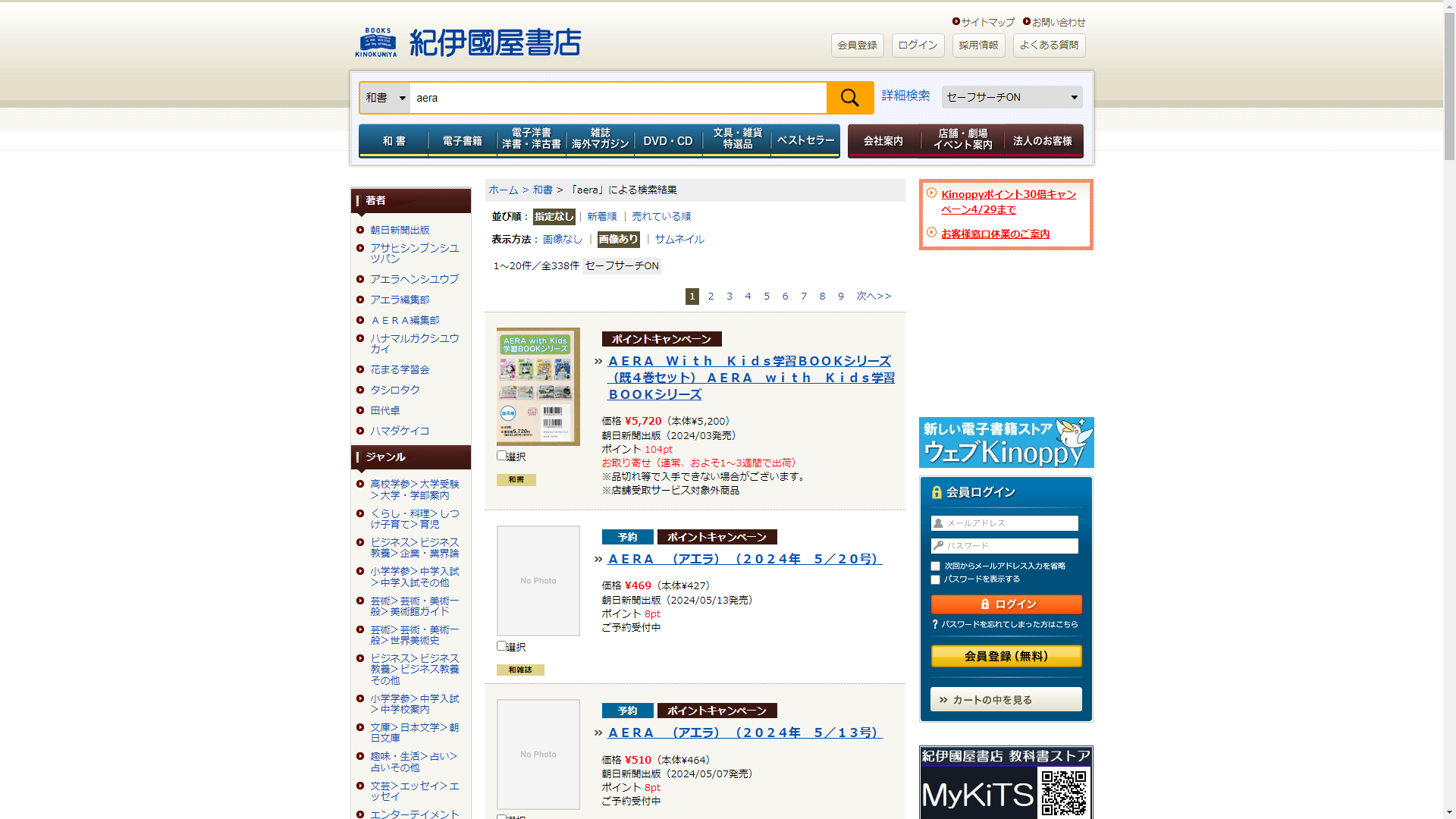
Task: Enable 次回からメールアドレス入力を省略 checkbox
Action: (x=935, y=566)
